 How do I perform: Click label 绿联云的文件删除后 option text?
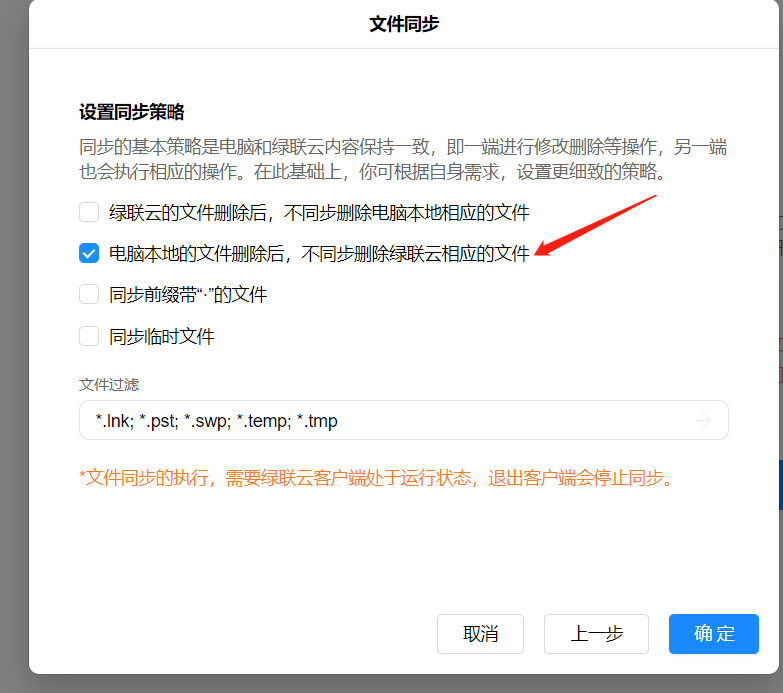320,213
